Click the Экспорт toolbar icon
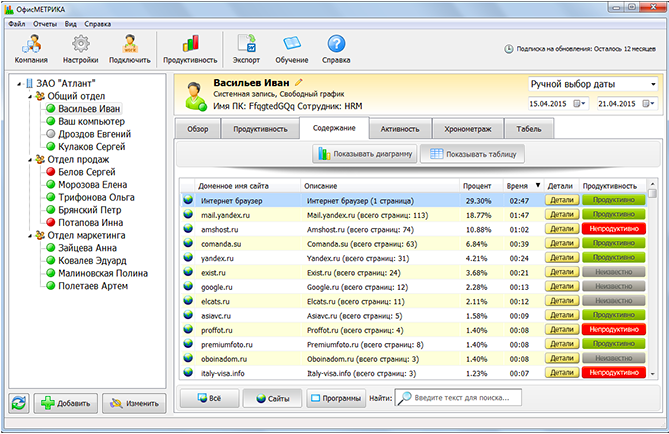 [x=246, y=46]
